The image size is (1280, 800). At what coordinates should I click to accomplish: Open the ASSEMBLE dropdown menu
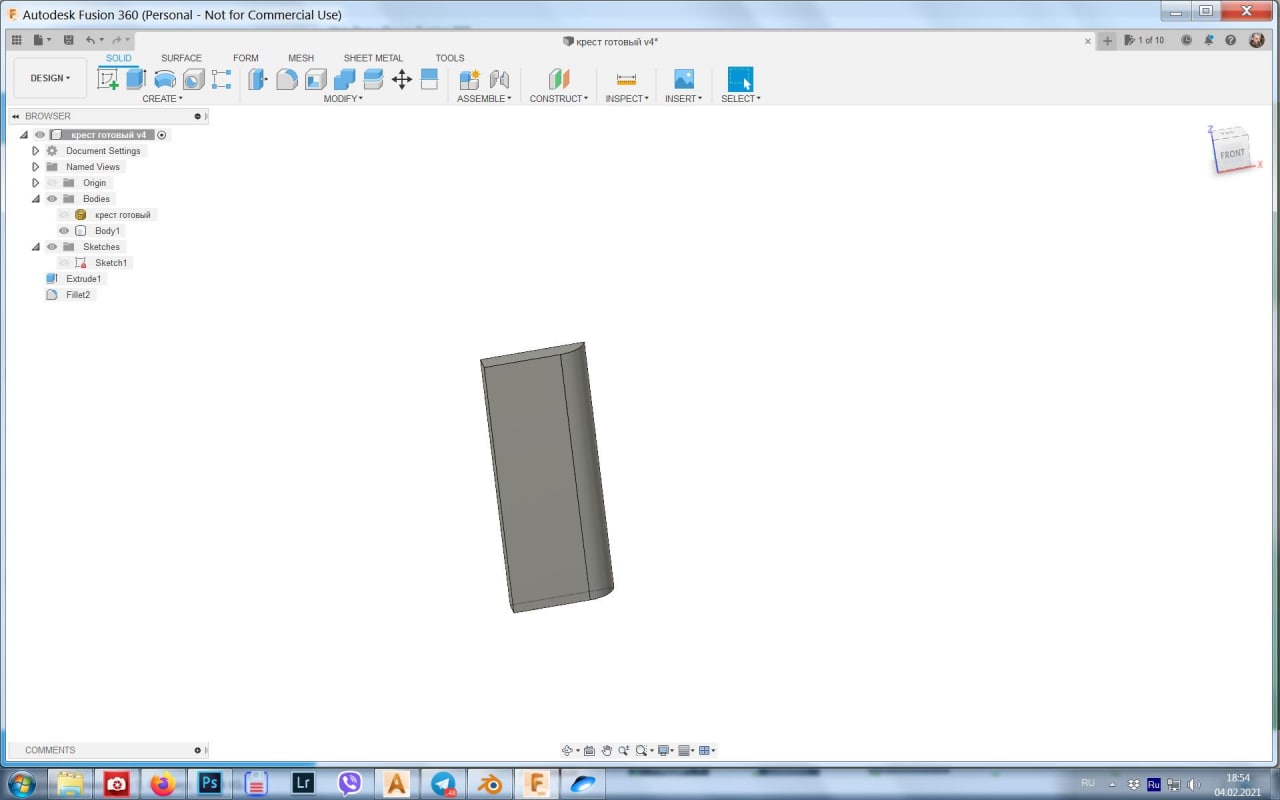484,99
